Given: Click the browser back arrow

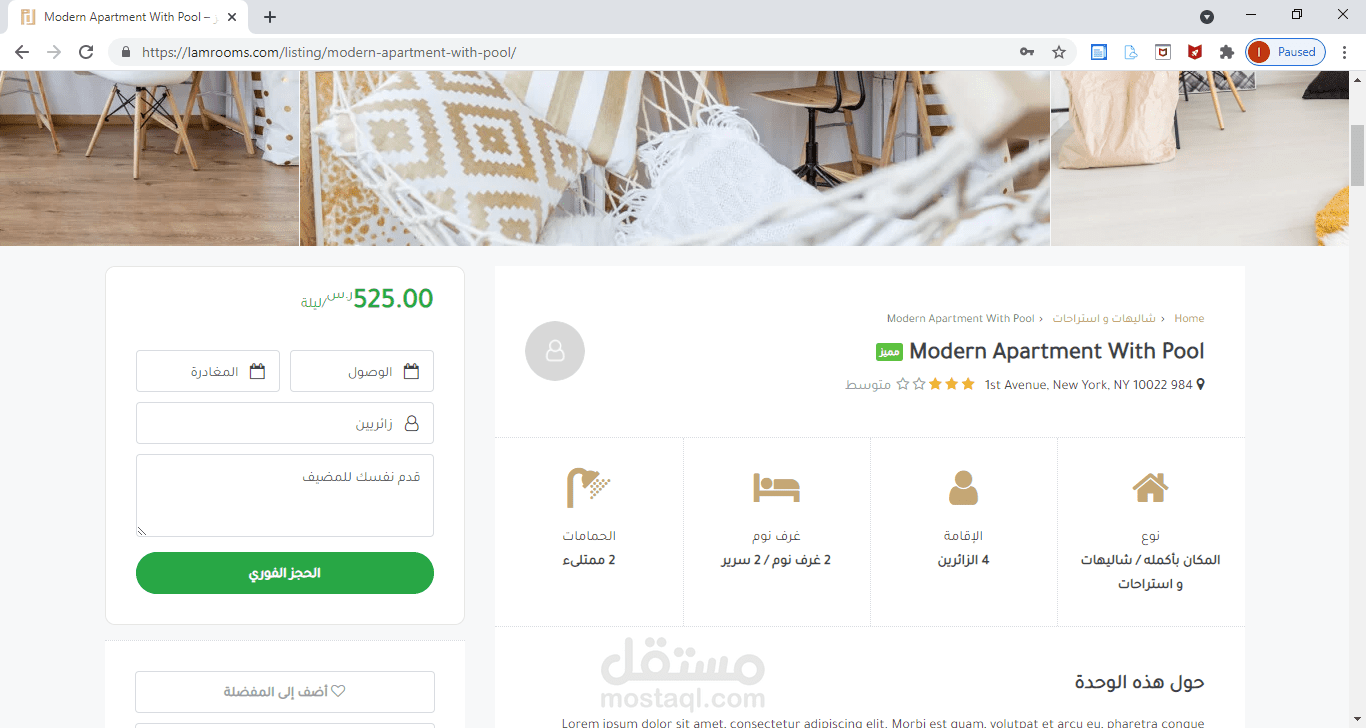Looking at the screenshot, I should coord(22,52).
